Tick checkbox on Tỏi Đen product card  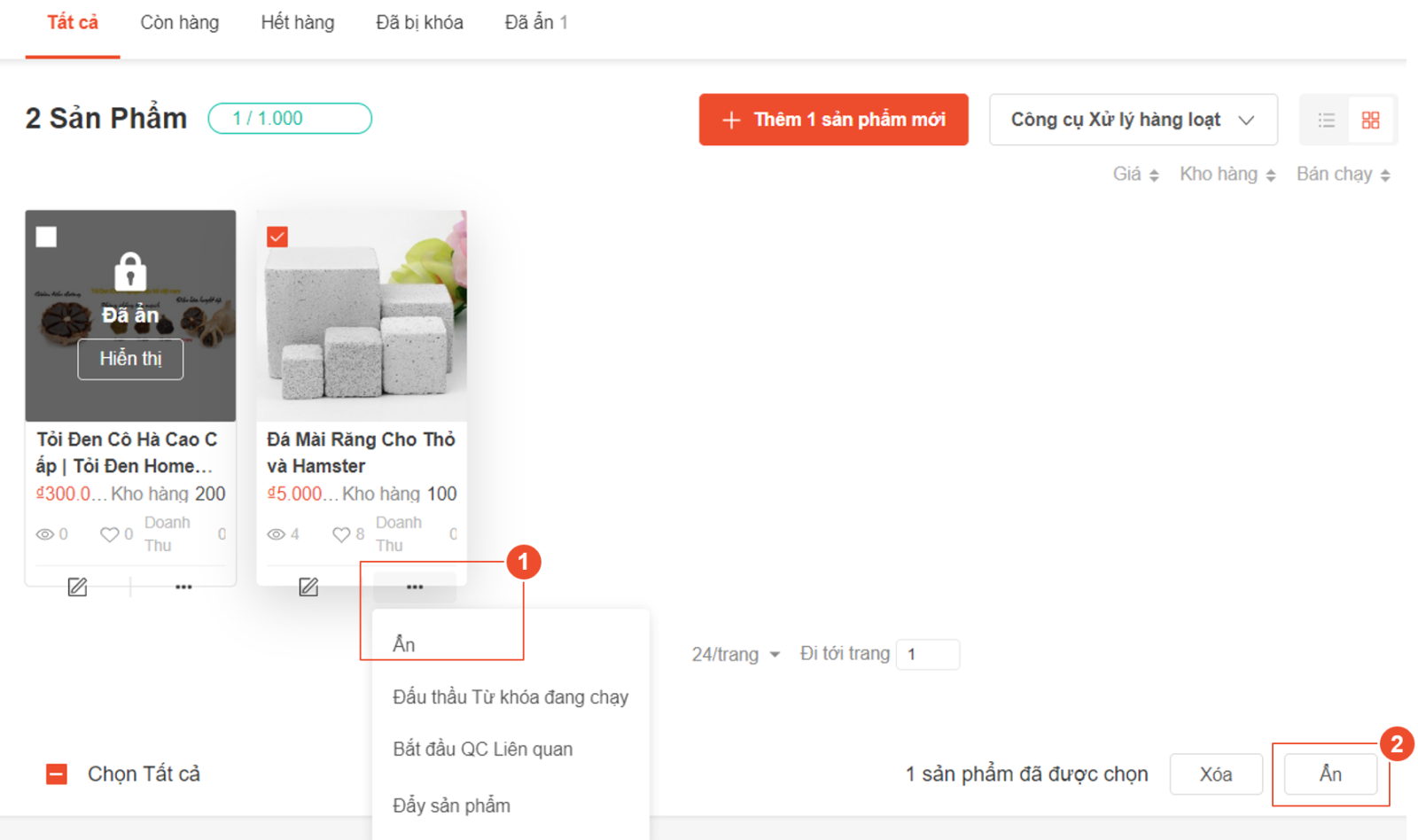46,237
